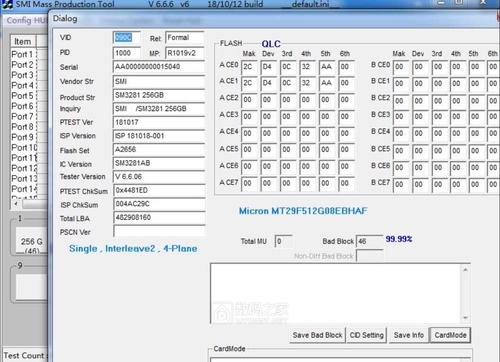Viewport: 500px width, 362px height.
Task: Click scroll down arrow in log box
Action: [x=465, y=318]
